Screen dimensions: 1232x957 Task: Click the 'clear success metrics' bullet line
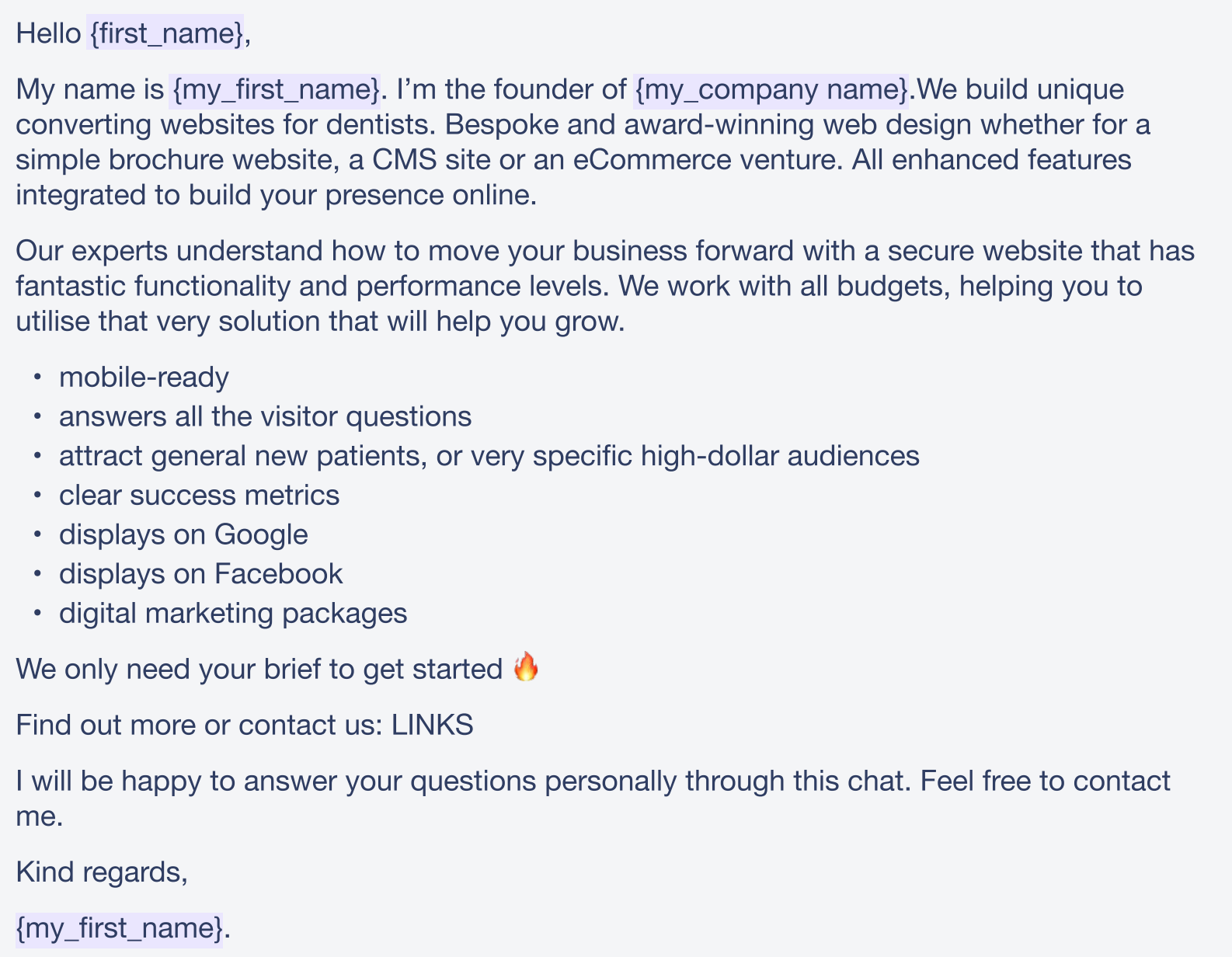[x=199, y=496]
